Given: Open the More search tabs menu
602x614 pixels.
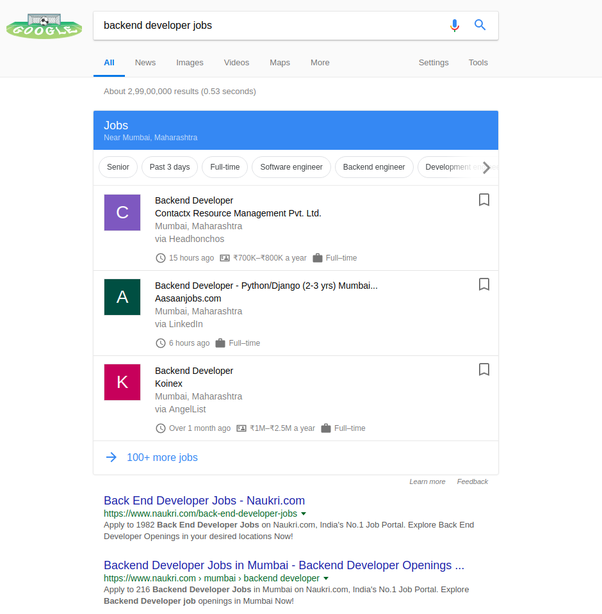Looking at the screenshot, I should [320, 63].
